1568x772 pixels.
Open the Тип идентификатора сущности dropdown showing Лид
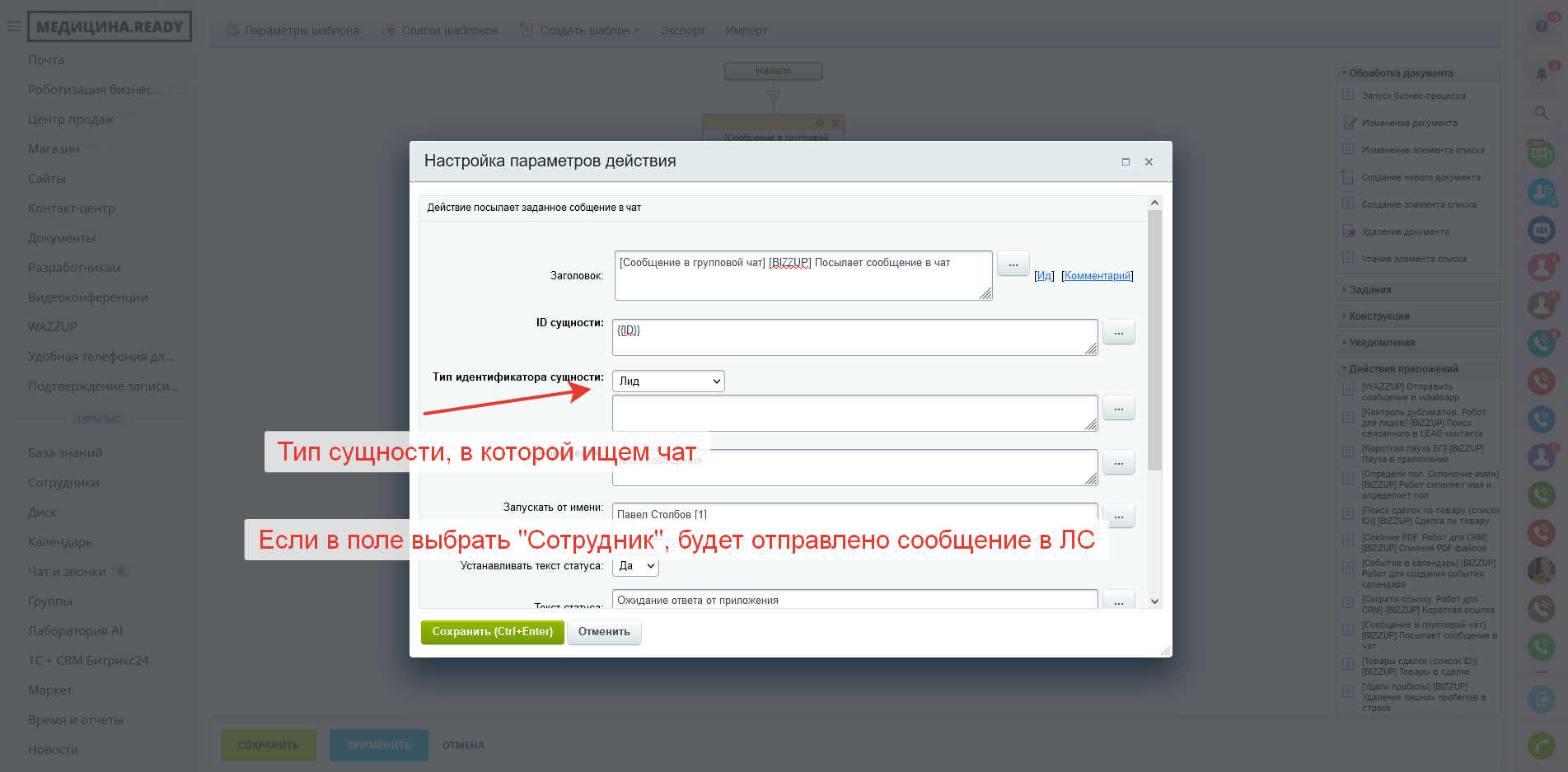pos(668,381)
